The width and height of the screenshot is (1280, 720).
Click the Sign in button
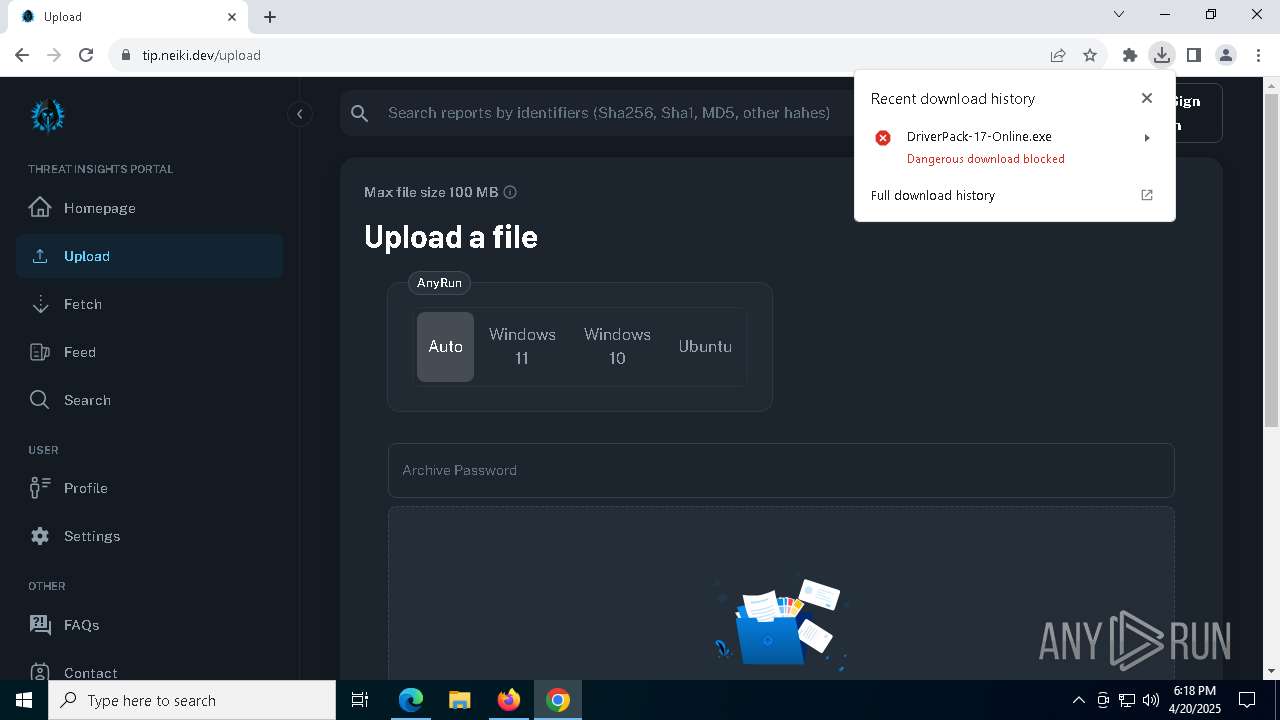[1198, 113]
